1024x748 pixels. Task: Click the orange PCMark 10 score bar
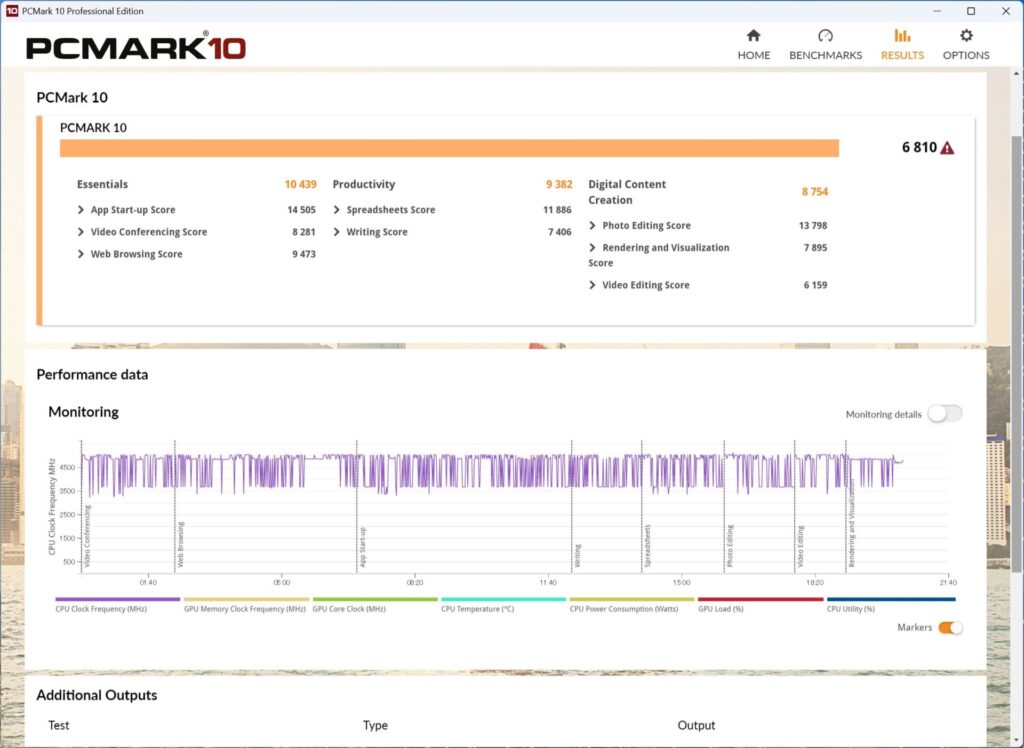449,148
